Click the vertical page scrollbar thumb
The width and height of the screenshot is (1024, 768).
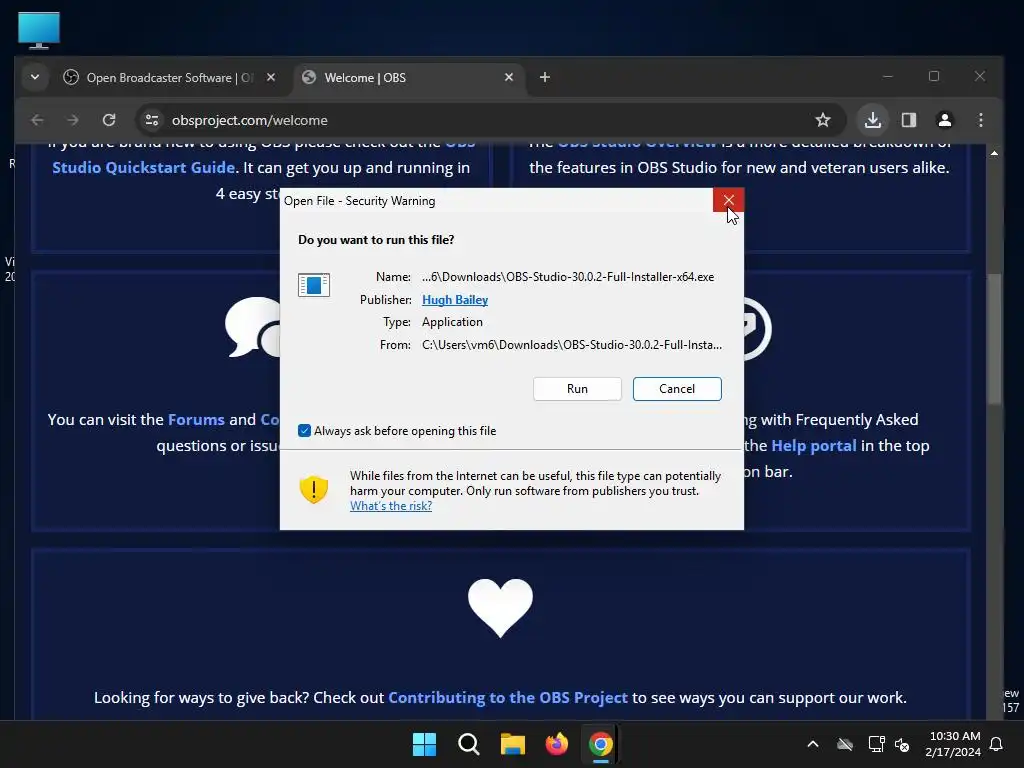[994, 338]
